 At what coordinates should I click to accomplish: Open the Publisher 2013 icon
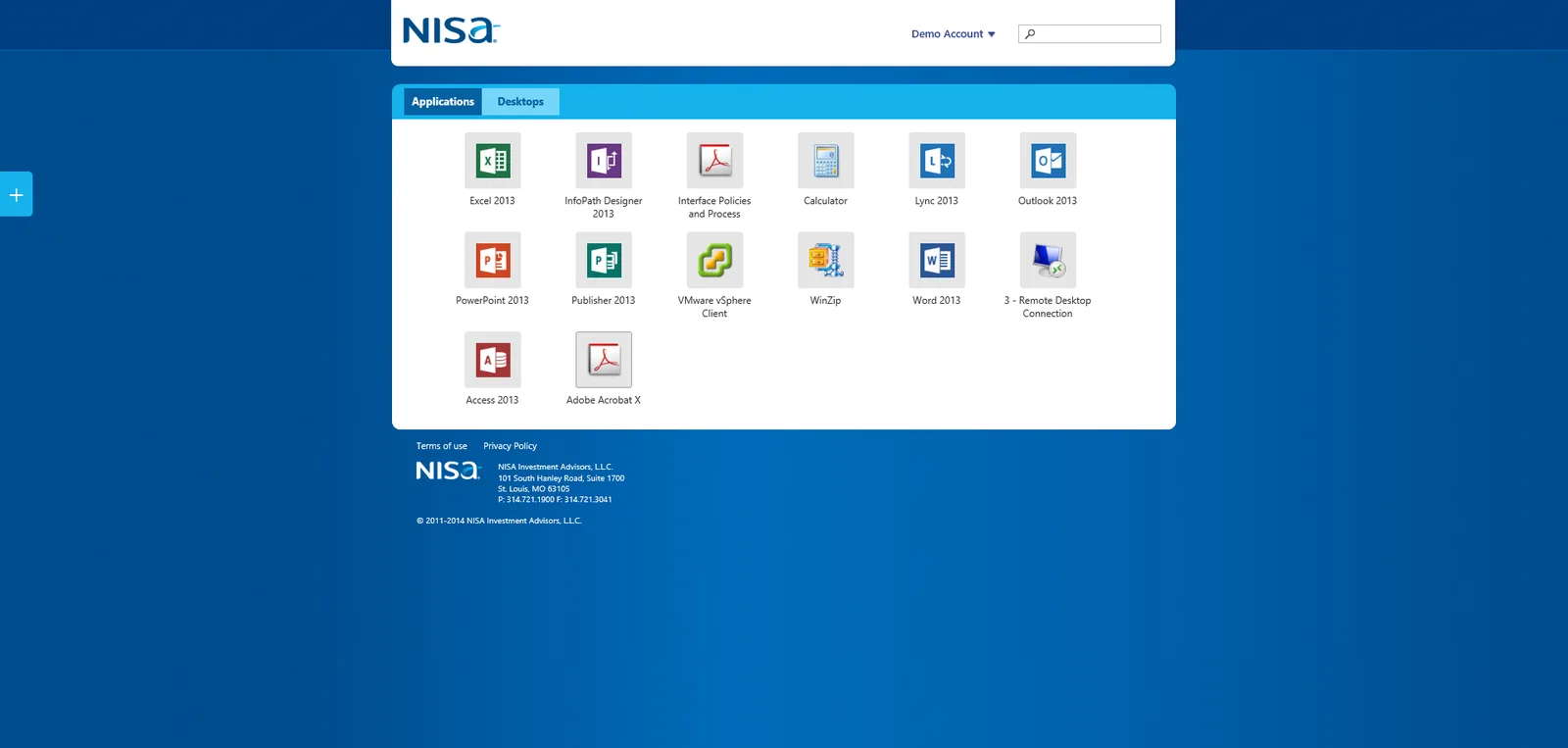pyautogui.click(x=604, y=260)
